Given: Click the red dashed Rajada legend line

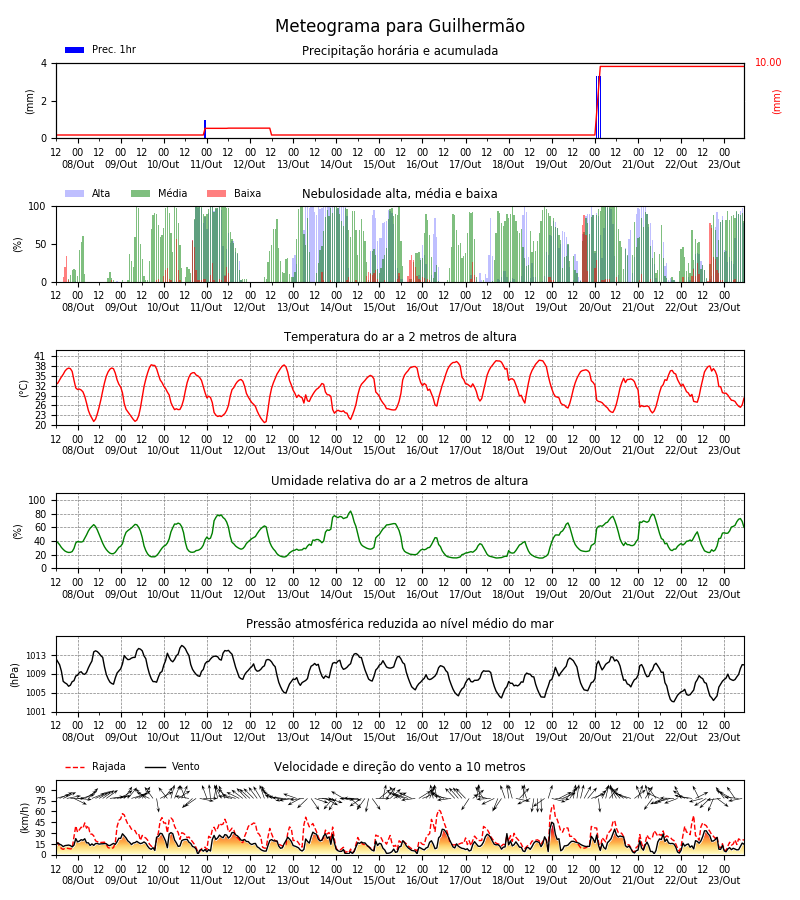Looking at the screenshot, I should pos(75,767).
